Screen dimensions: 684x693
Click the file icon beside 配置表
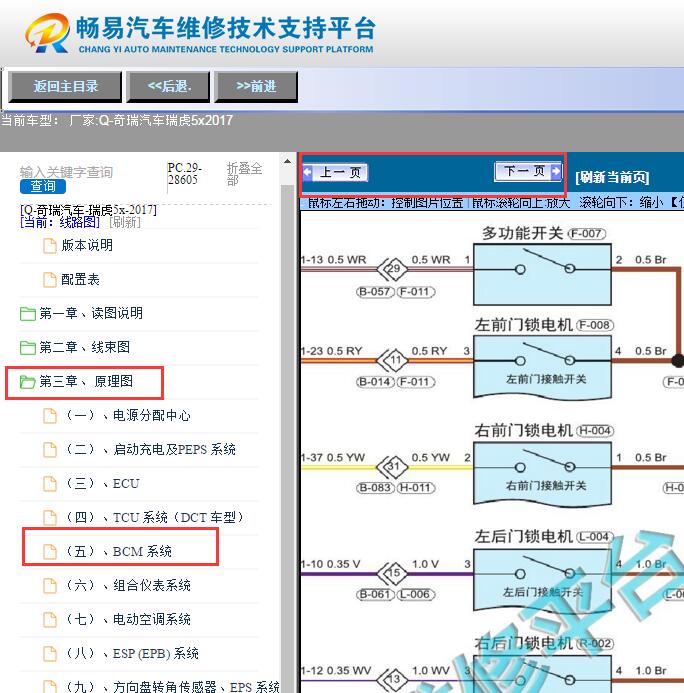click(49, 280)
